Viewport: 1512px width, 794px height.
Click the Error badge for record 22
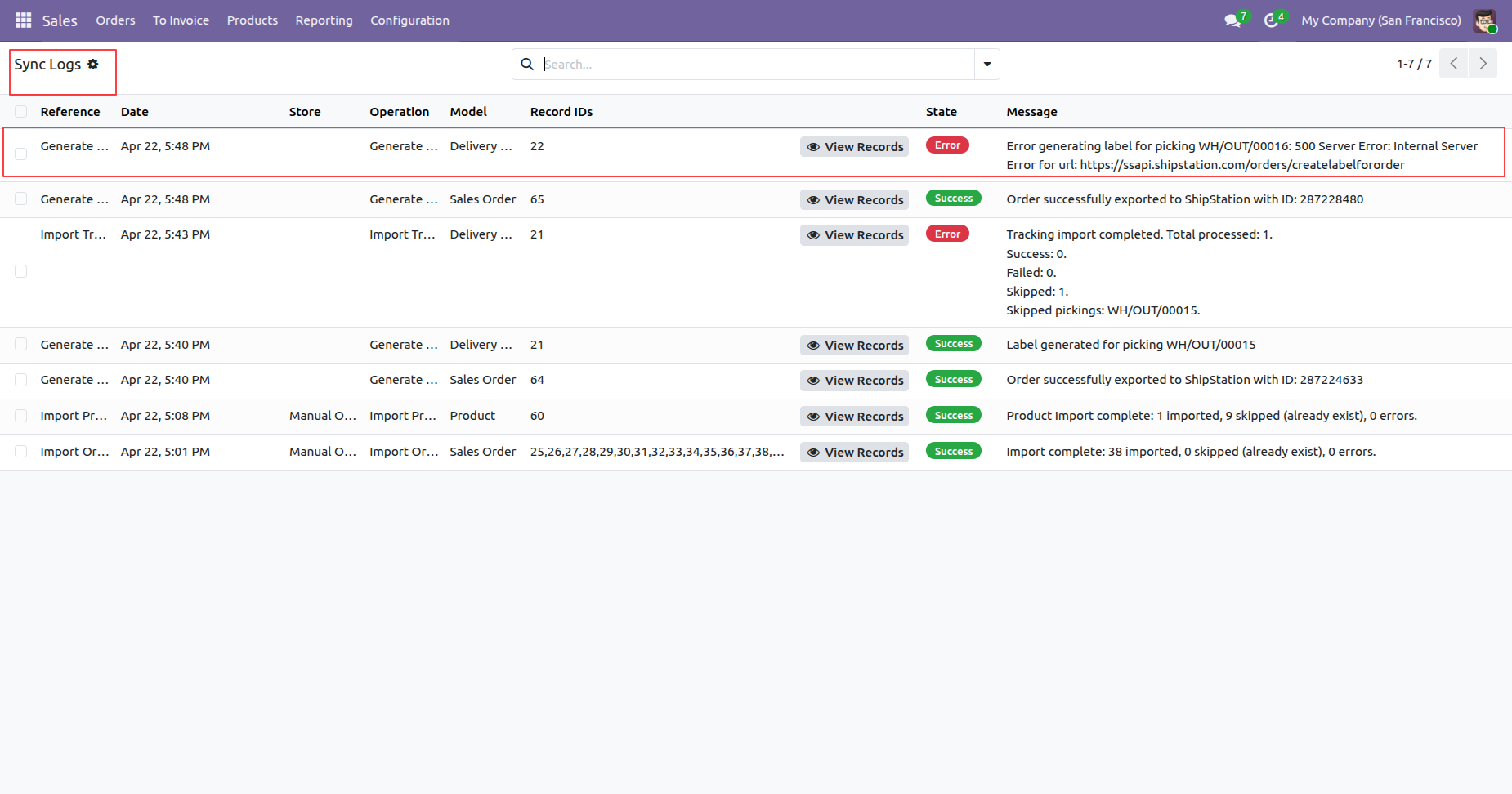coord(947,145)
